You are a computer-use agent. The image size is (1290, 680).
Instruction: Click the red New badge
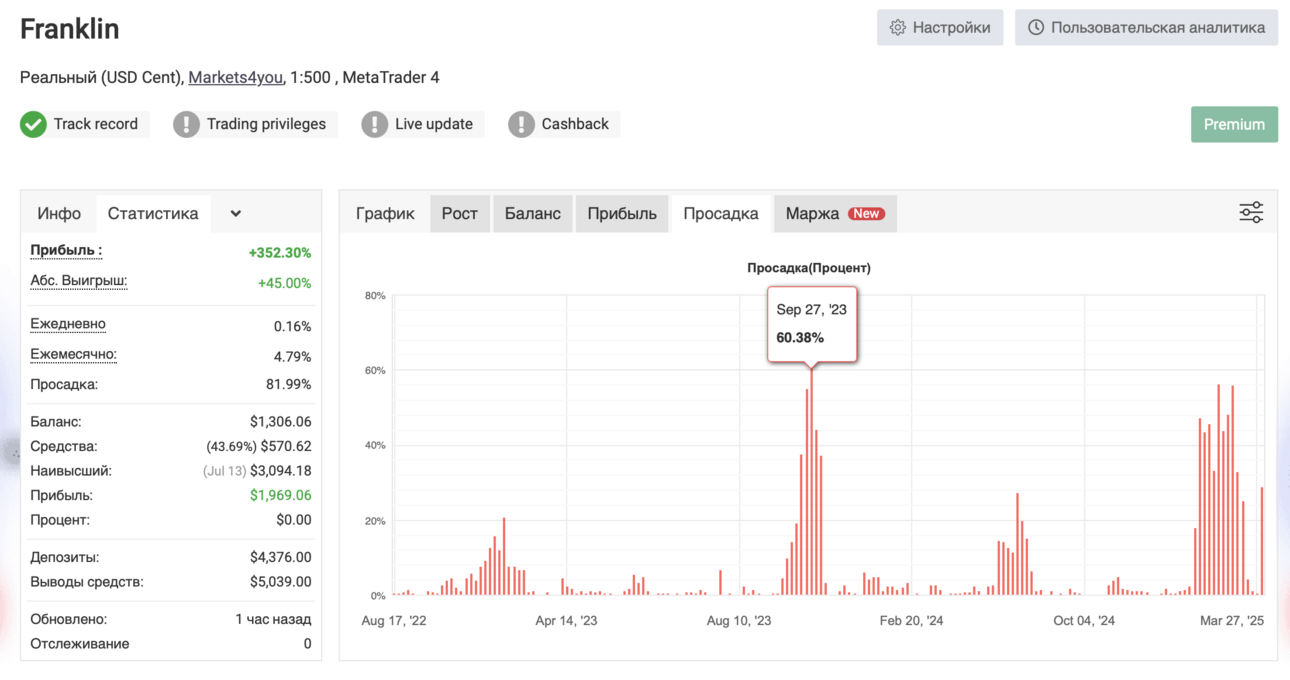(x=866, y=213)
